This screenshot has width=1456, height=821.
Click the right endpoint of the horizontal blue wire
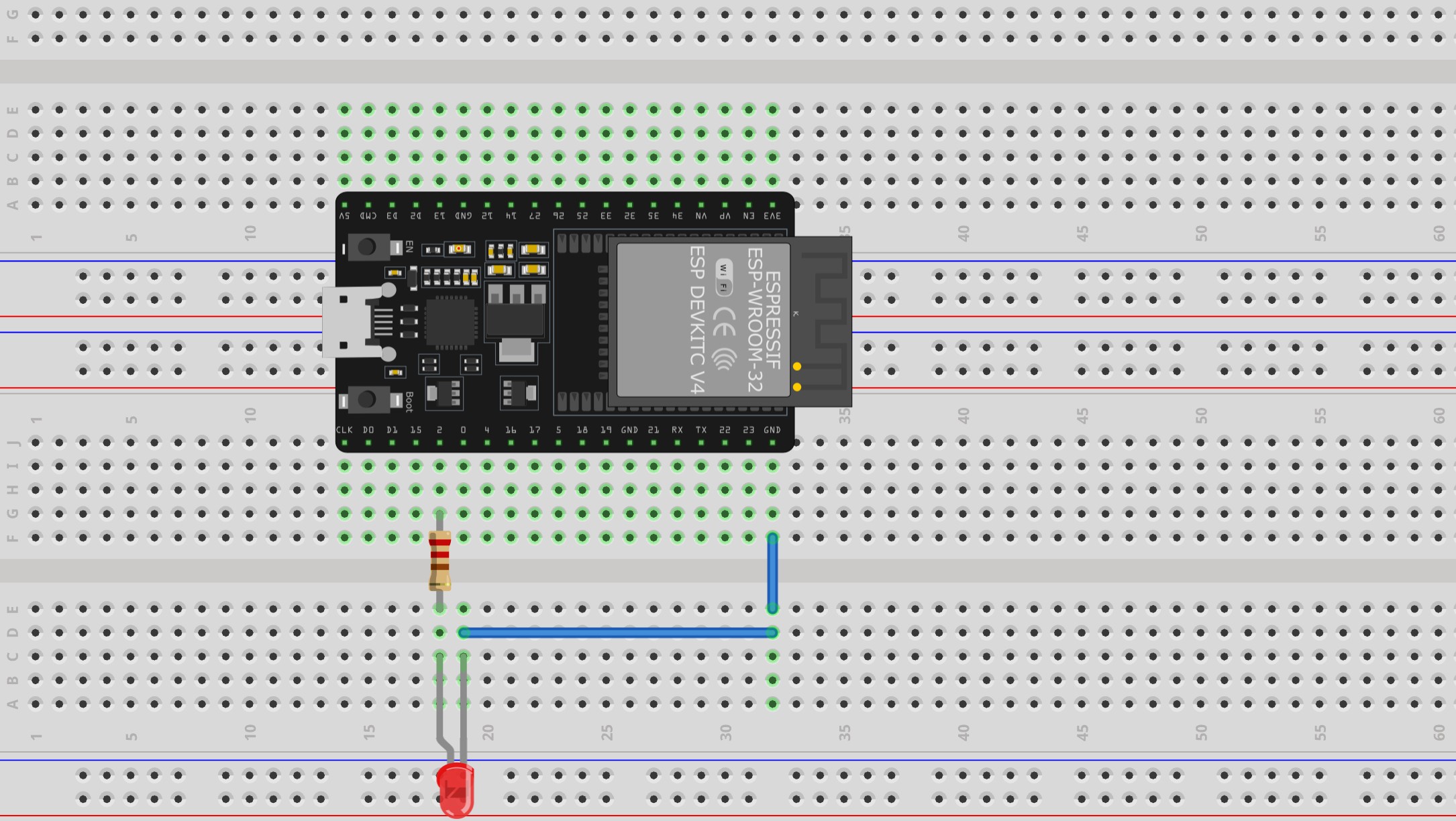772,633
